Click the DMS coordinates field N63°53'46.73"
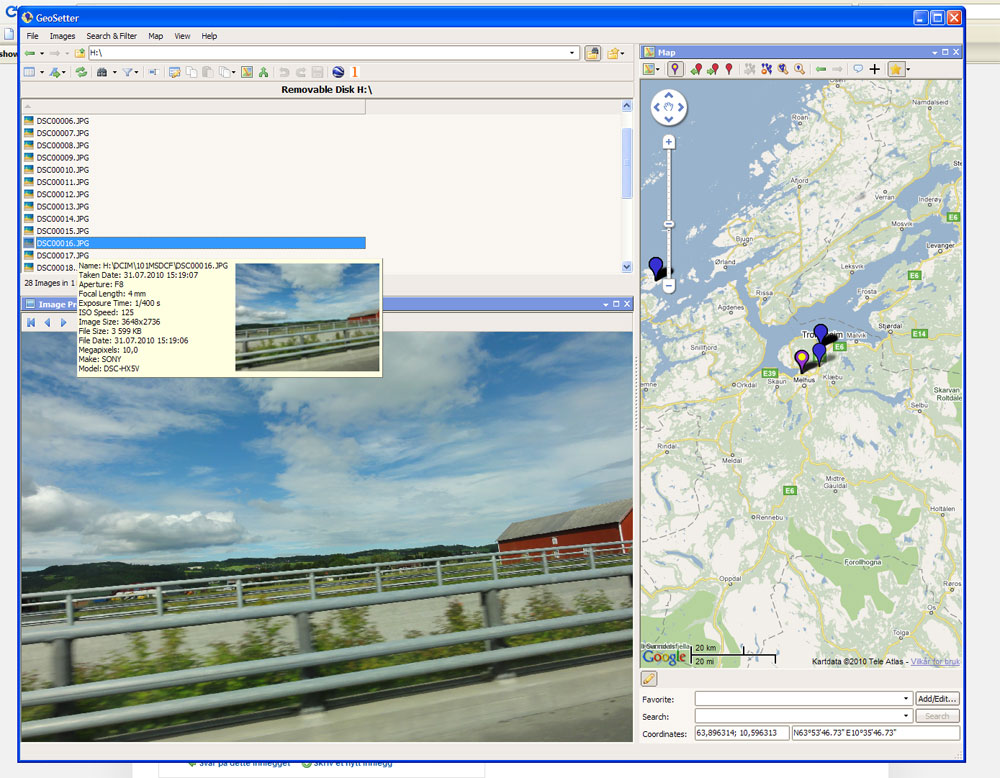The width and height of the screenshot is (1000, 778). tap(876, 733)
